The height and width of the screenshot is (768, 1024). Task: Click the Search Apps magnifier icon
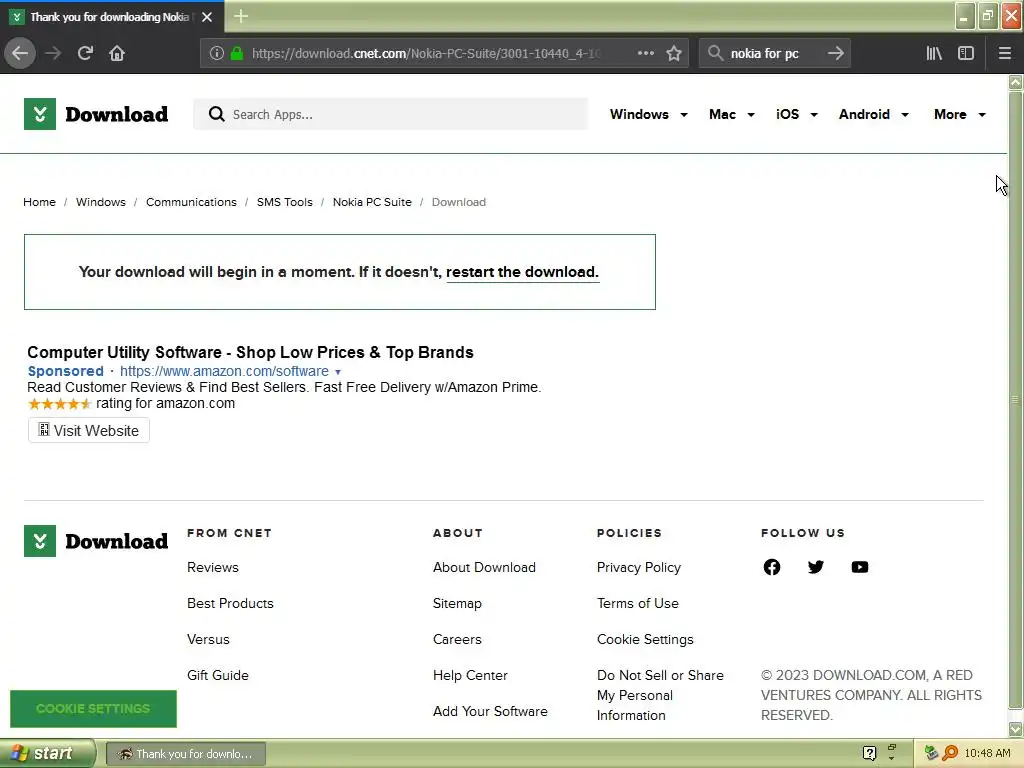click(x=216, y=114)
